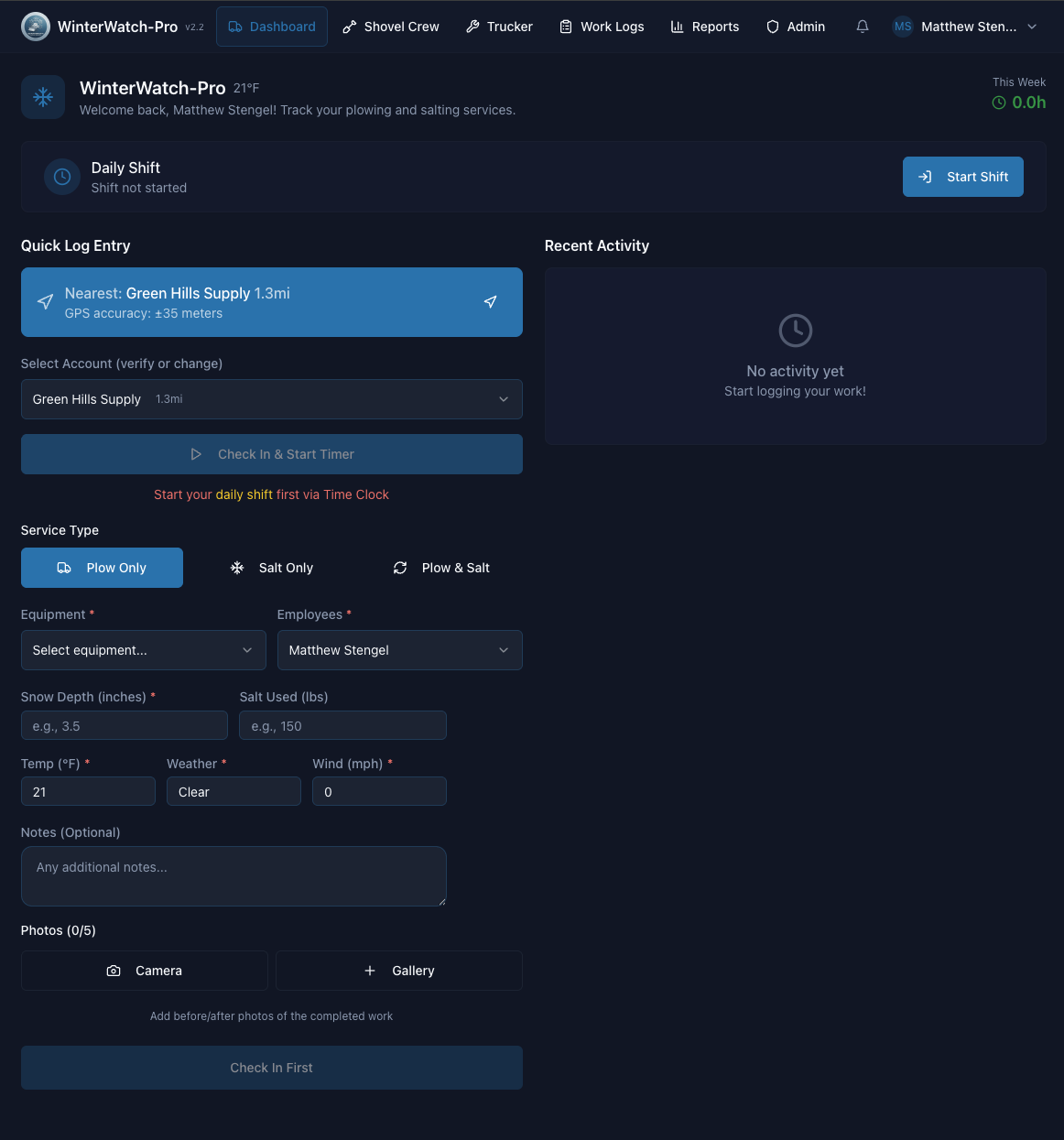Expand the Select Account dropdown

point(271,399)
